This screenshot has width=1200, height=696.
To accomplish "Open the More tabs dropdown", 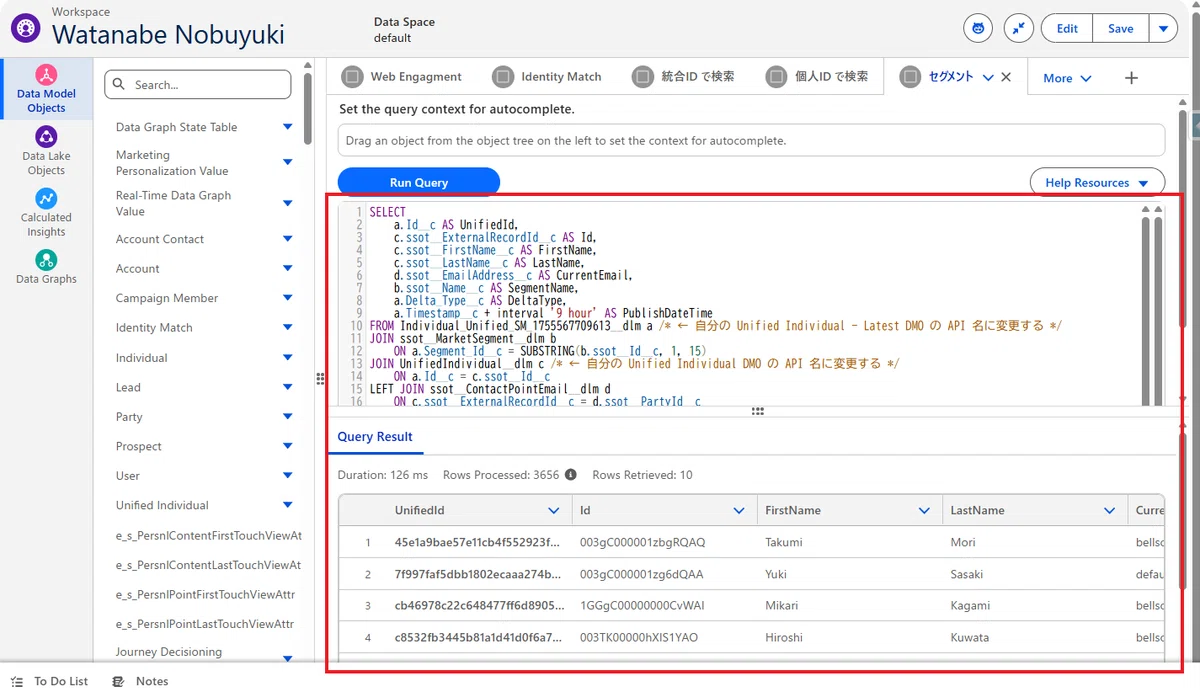I will pos(1067,78).
